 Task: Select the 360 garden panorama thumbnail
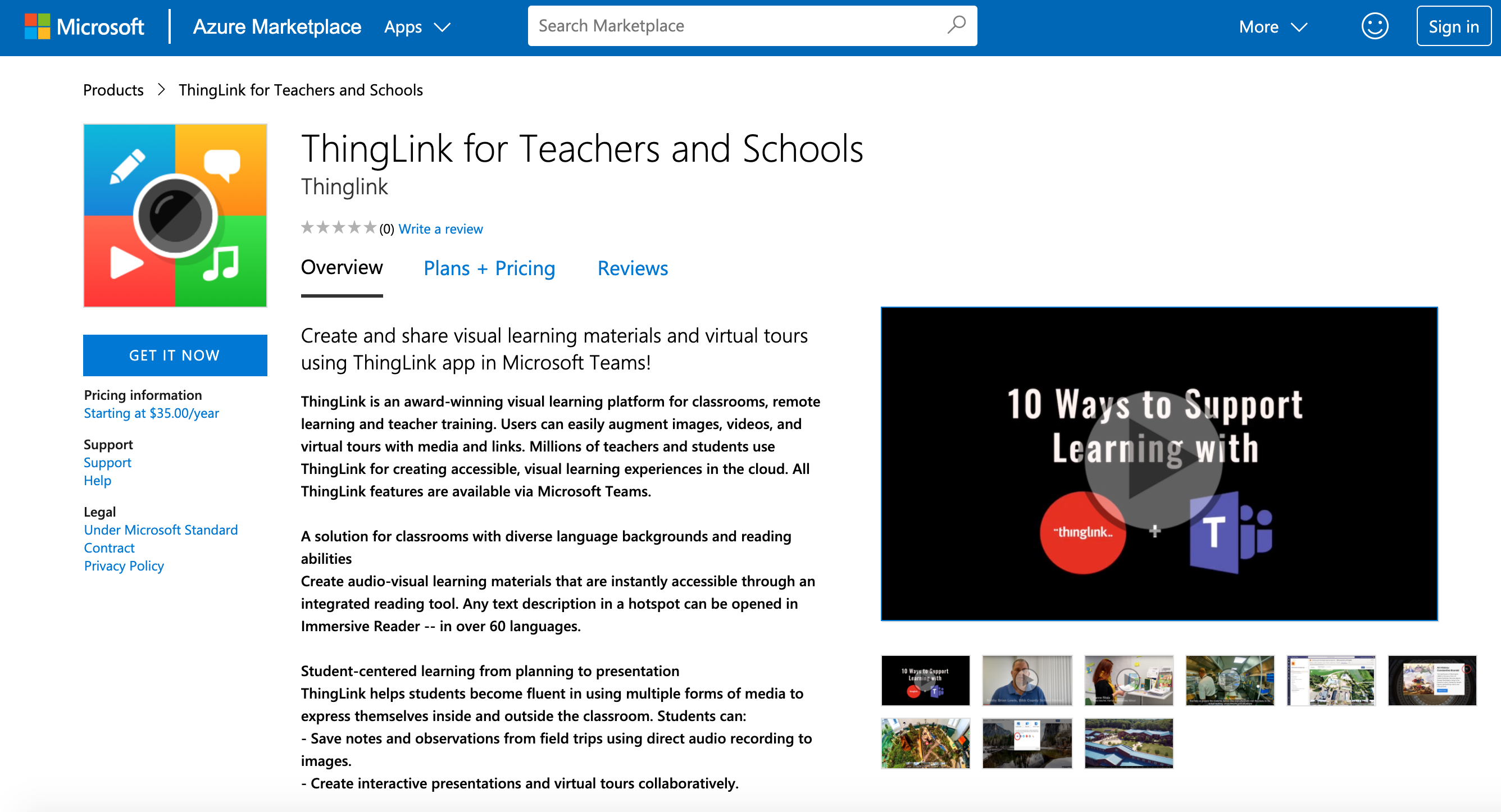[x=925, y=743]
